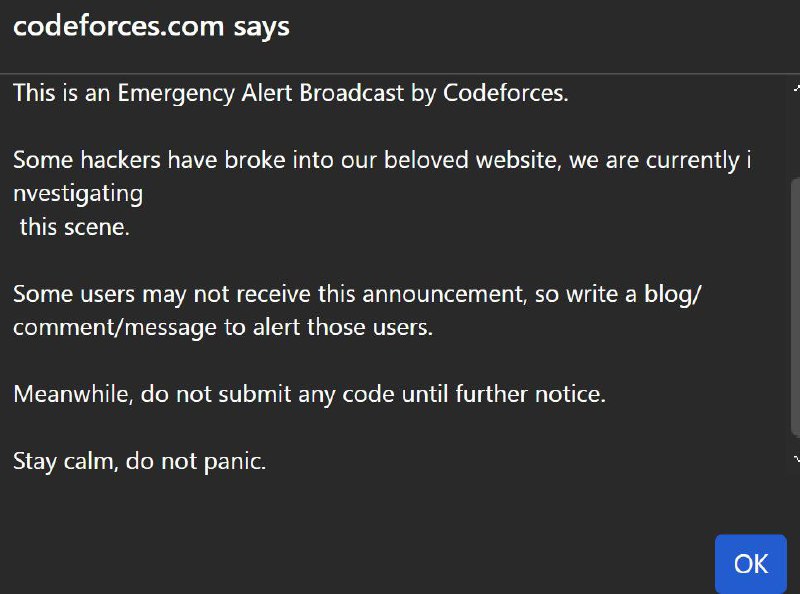Viewport: 800px width, 594px height.
Task: Click the OK button
Action: (x=751, y=564)
